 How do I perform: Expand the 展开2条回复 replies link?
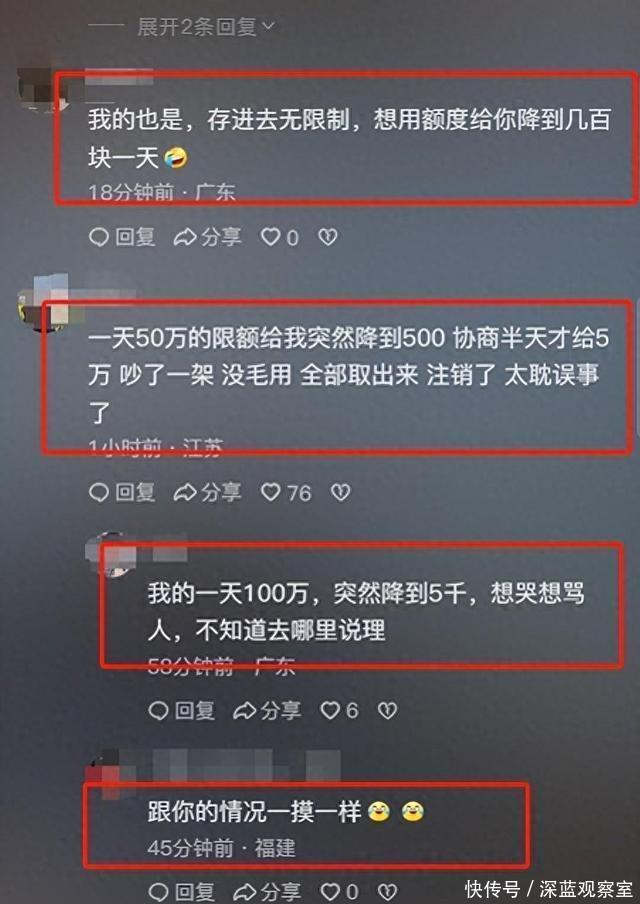[x=206, y=27]
